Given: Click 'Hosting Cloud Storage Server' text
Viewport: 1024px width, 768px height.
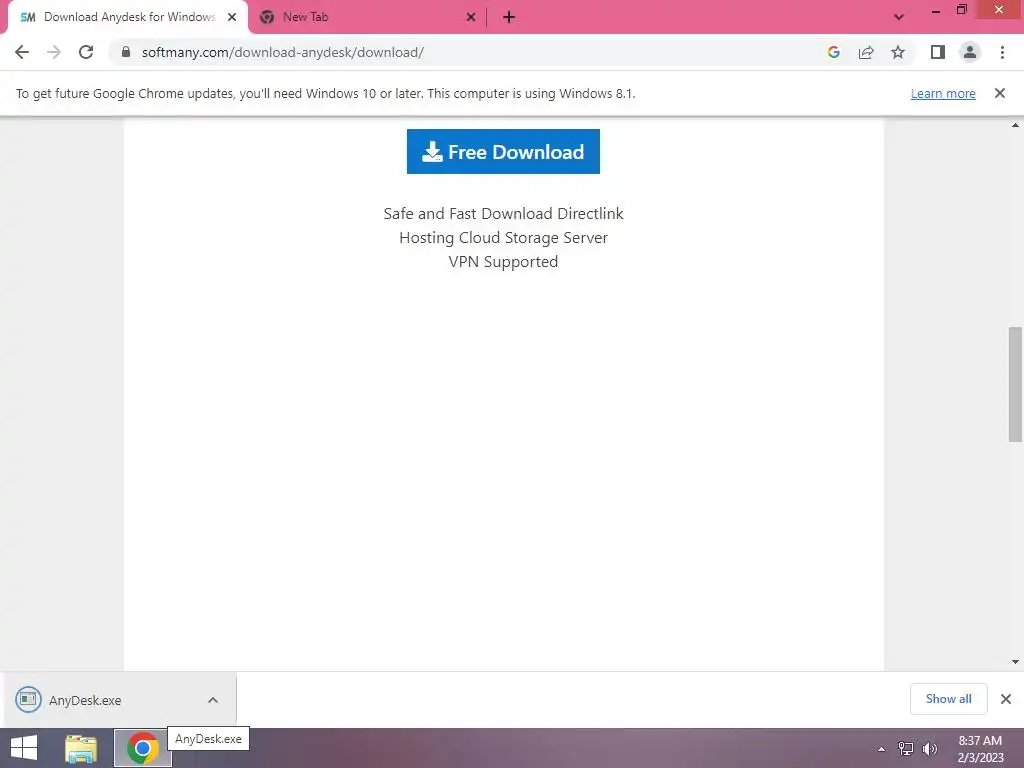Looking at the screenshot, I should pos(503,238).
